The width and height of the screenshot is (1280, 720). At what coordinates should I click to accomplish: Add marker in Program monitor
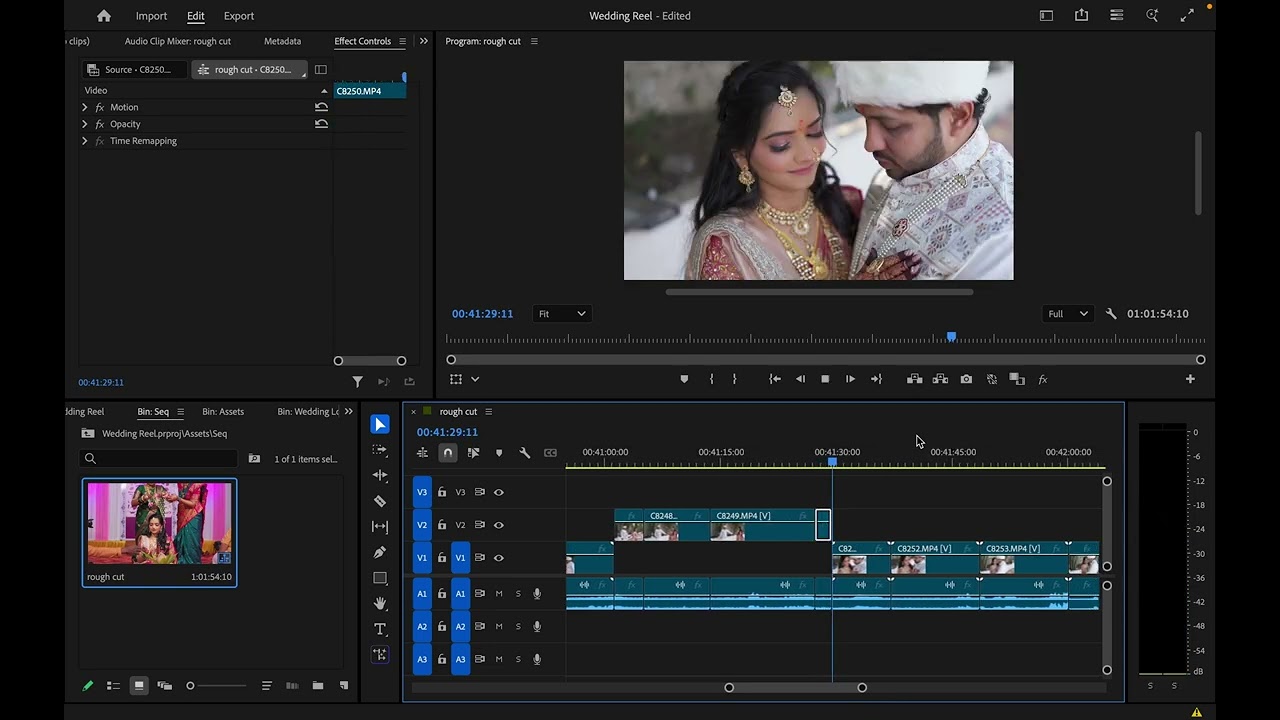[x=684, y=379]
